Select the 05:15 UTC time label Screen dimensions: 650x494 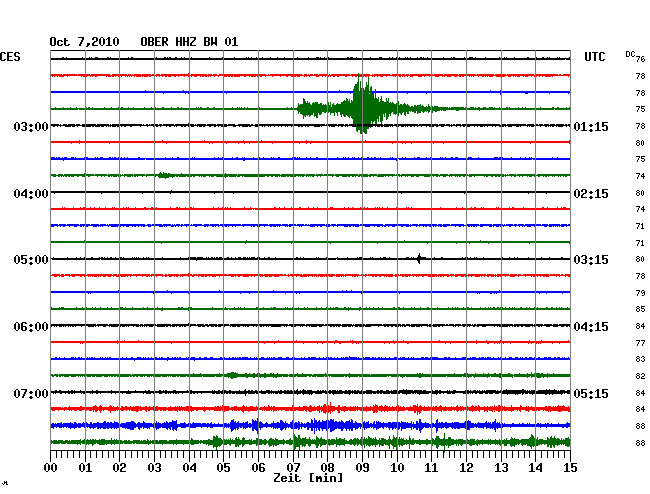point(591,393)
